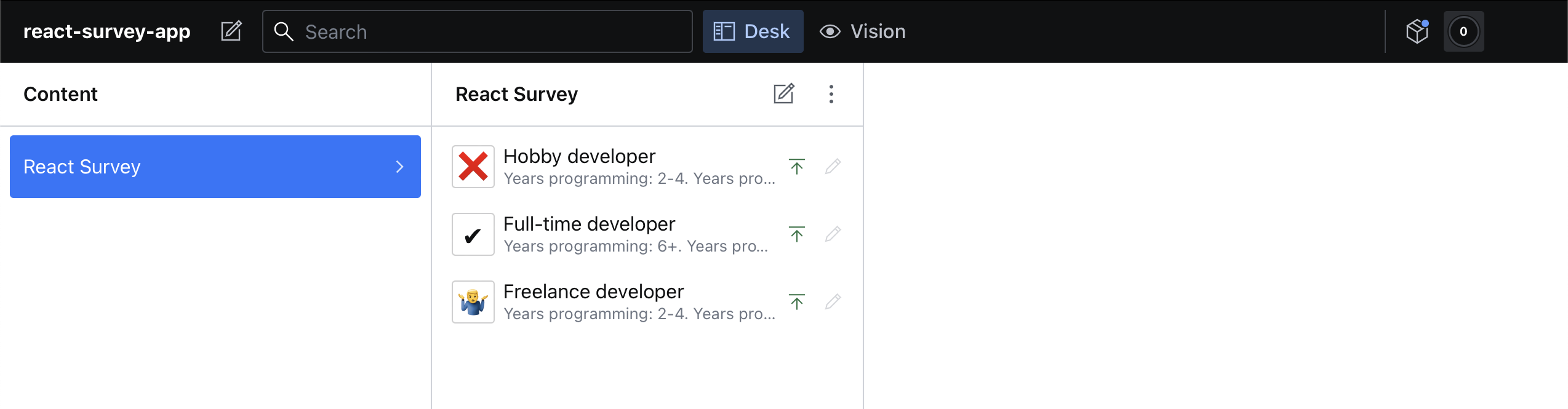Click publish arrow icon for Full-time developer
Screen dimensions: 1568x409
click(x=797, y=234)
